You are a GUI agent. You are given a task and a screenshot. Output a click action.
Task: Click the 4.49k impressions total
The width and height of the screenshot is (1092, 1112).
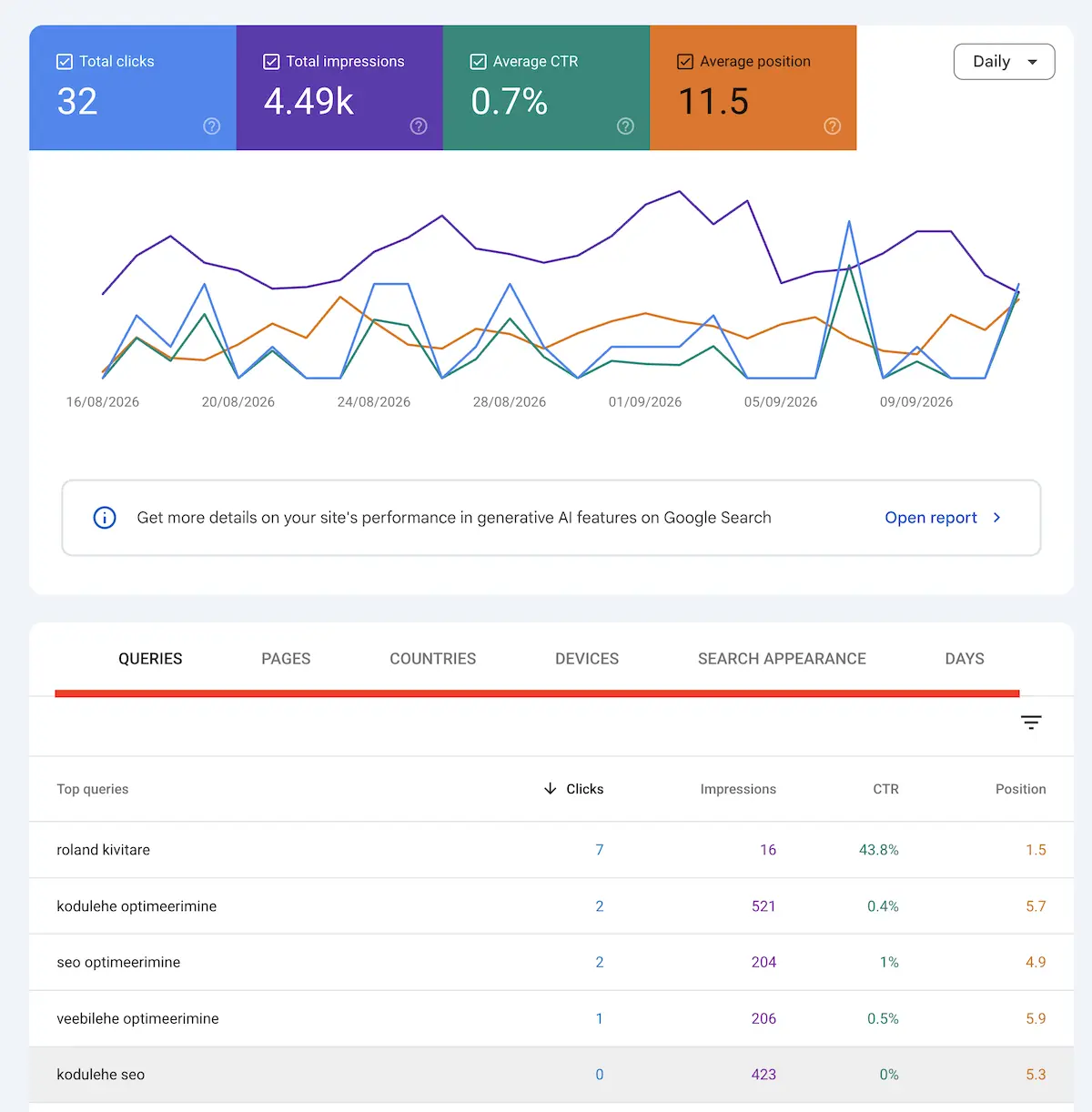tap(308, 101)
